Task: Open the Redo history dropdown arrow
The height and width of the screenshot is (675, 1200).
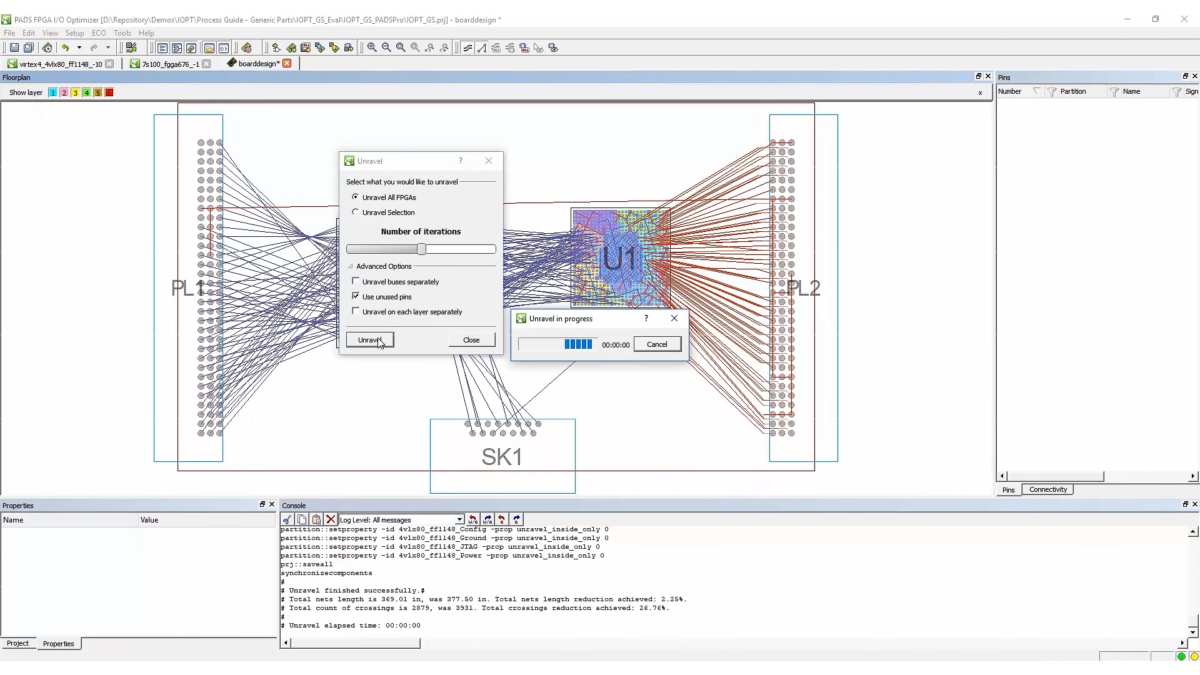Action: click(x=108, y=48)
